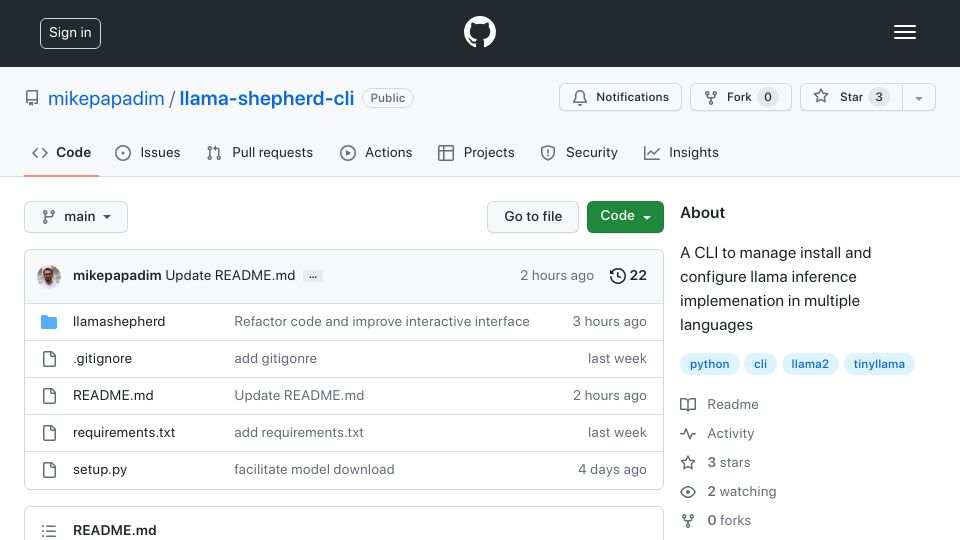Click the eye icon next to 2 watching

pos(688,492)
